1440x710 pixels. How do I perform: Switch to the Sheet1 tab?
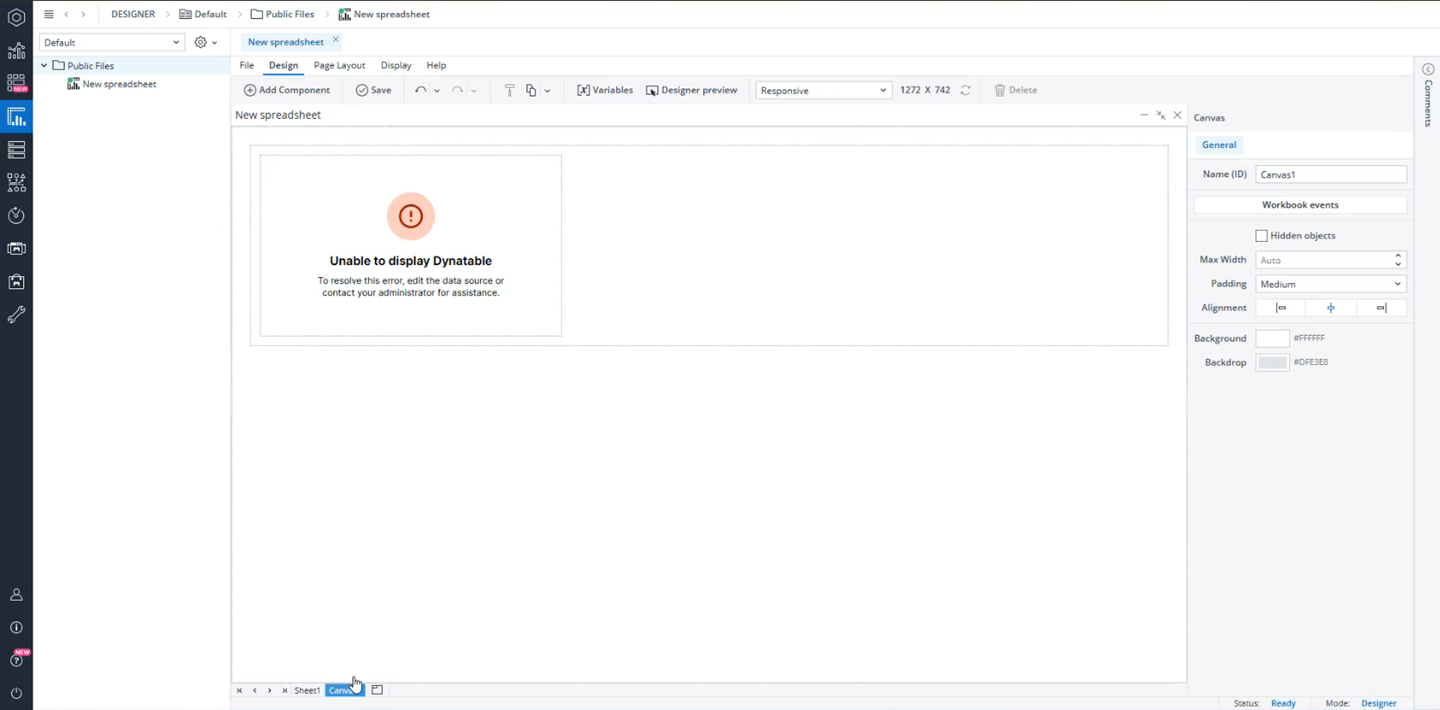pos(307,690)
